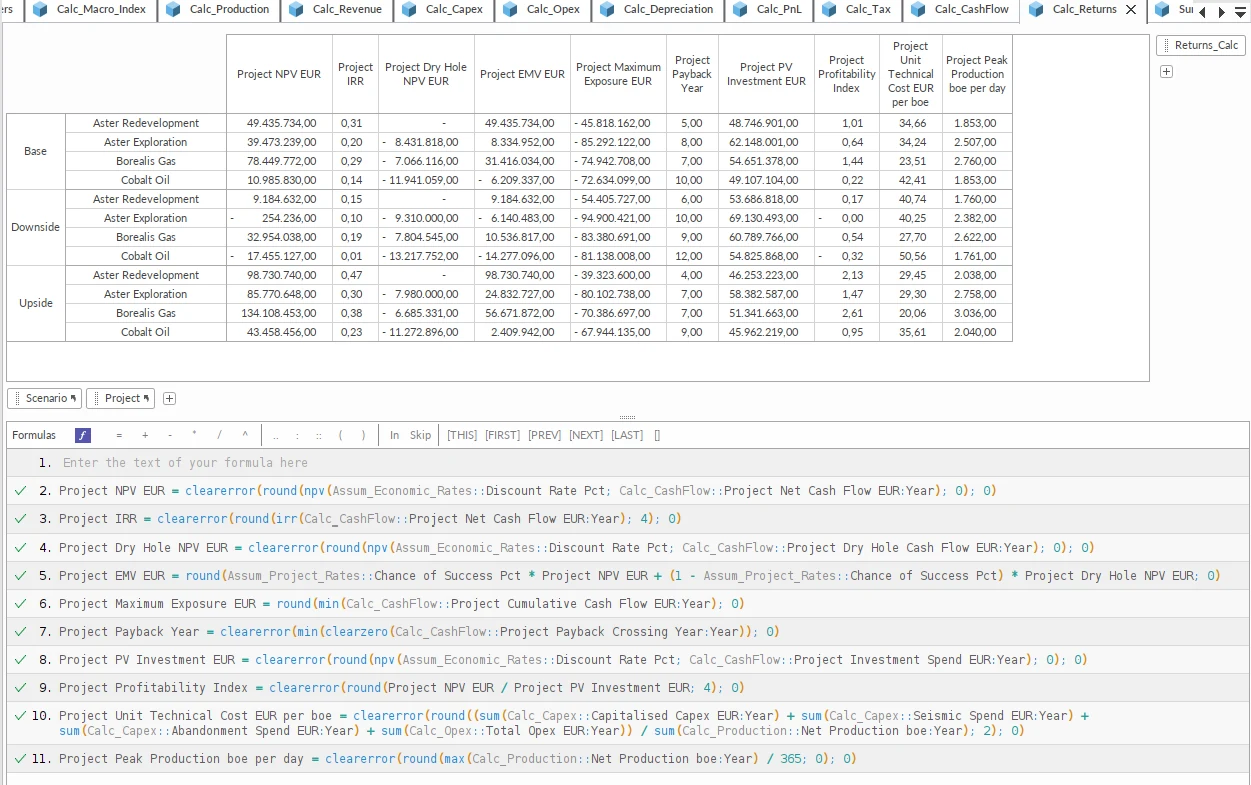Open the Calc_CashFlow tab
Viewport: 1251px width, 785px height.
(962, 10)
